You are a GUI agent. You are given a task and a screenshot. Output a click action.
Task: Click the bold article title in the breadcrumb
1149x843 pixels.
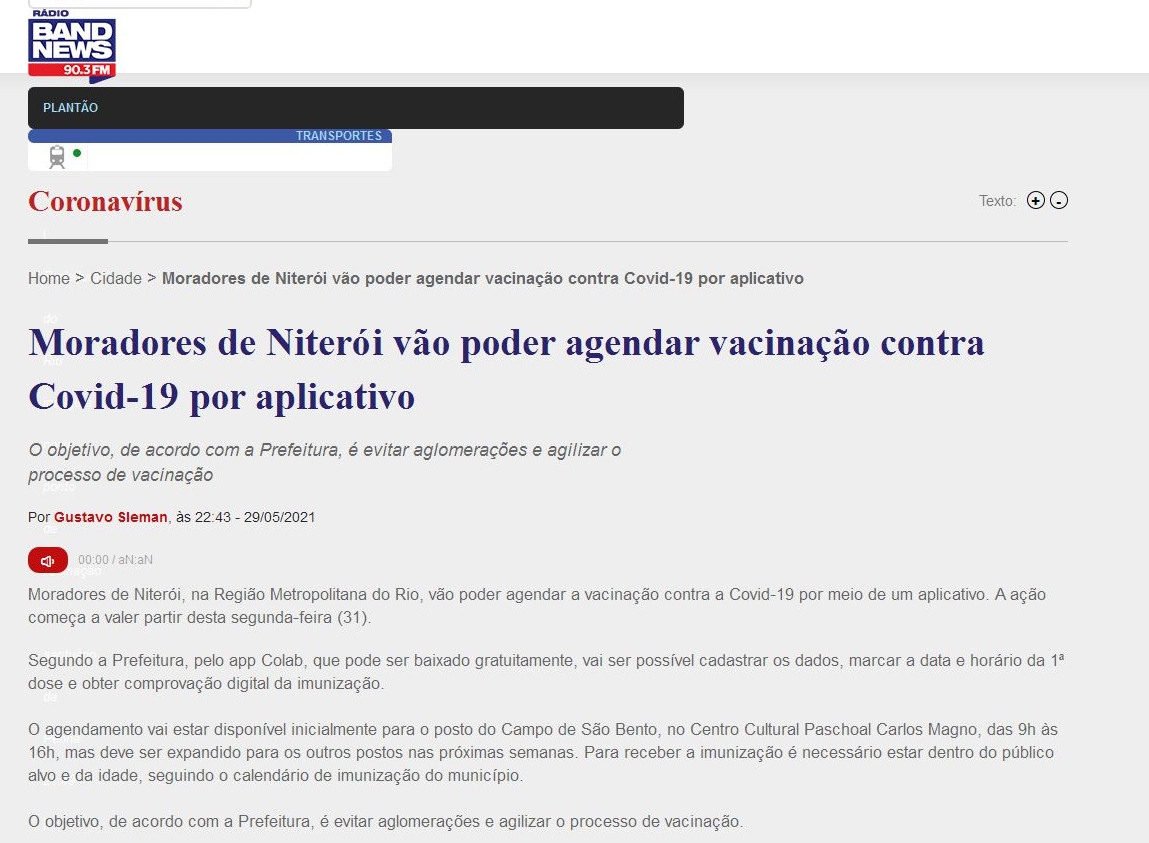[482, 278]
